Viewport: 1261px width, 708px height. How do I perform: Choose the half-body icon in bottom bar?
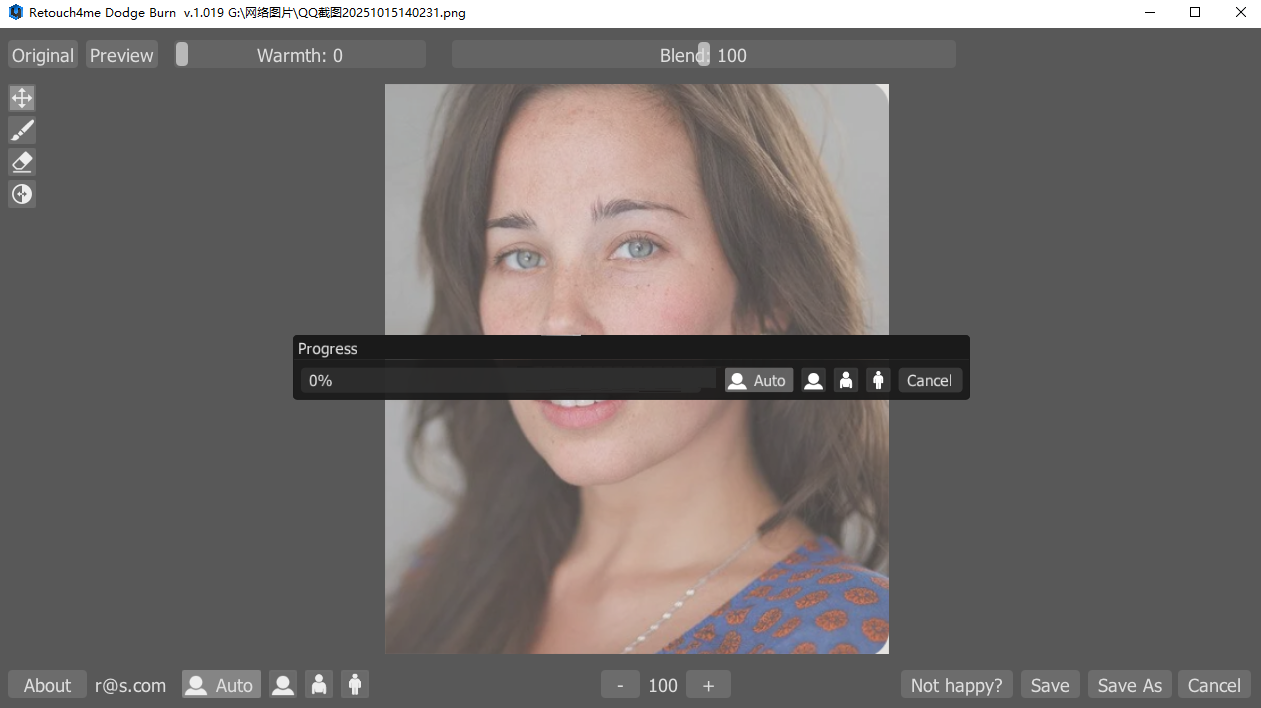(x=319, y=685)
